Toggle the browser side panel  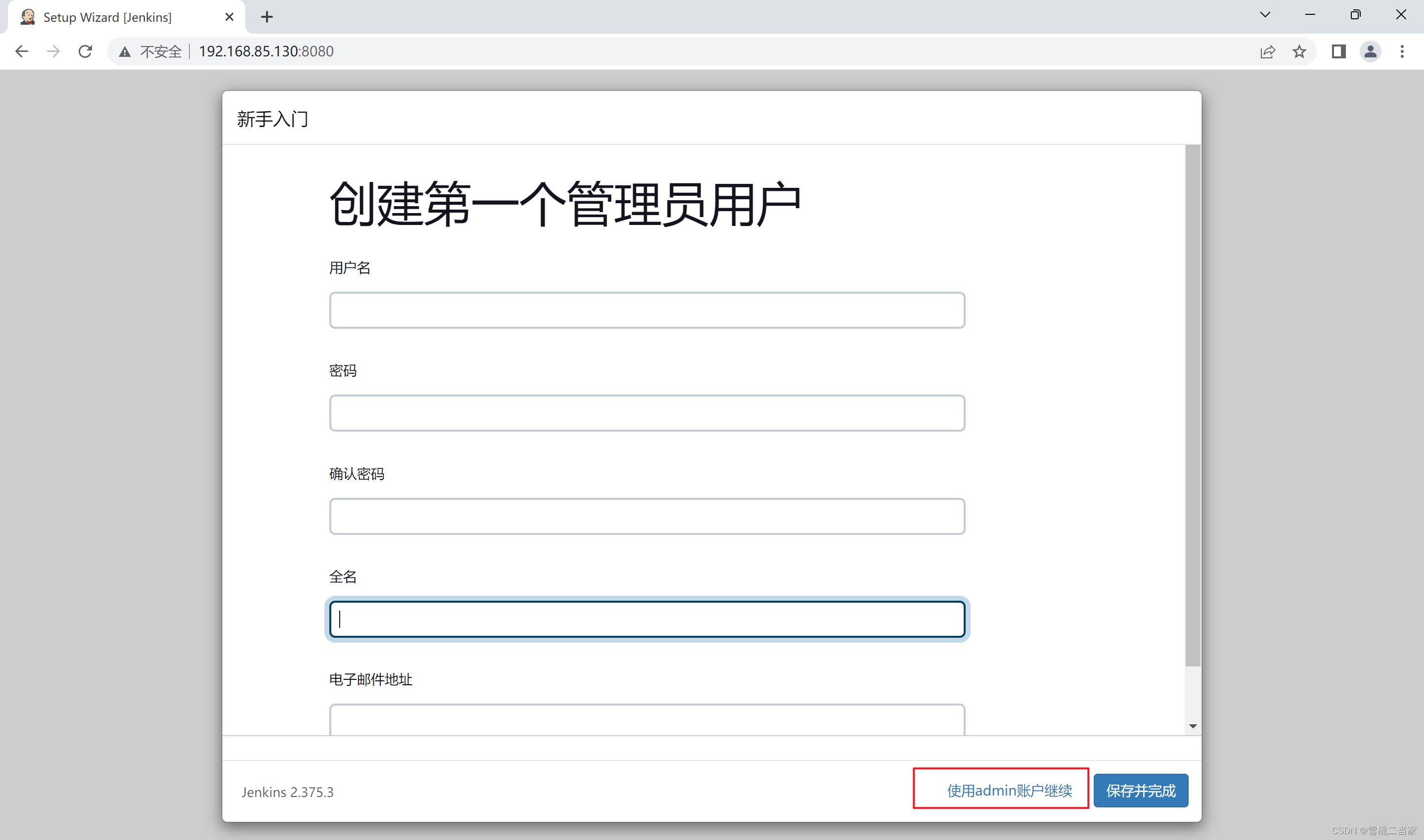pyautogui.click(x=1338, y=51)
